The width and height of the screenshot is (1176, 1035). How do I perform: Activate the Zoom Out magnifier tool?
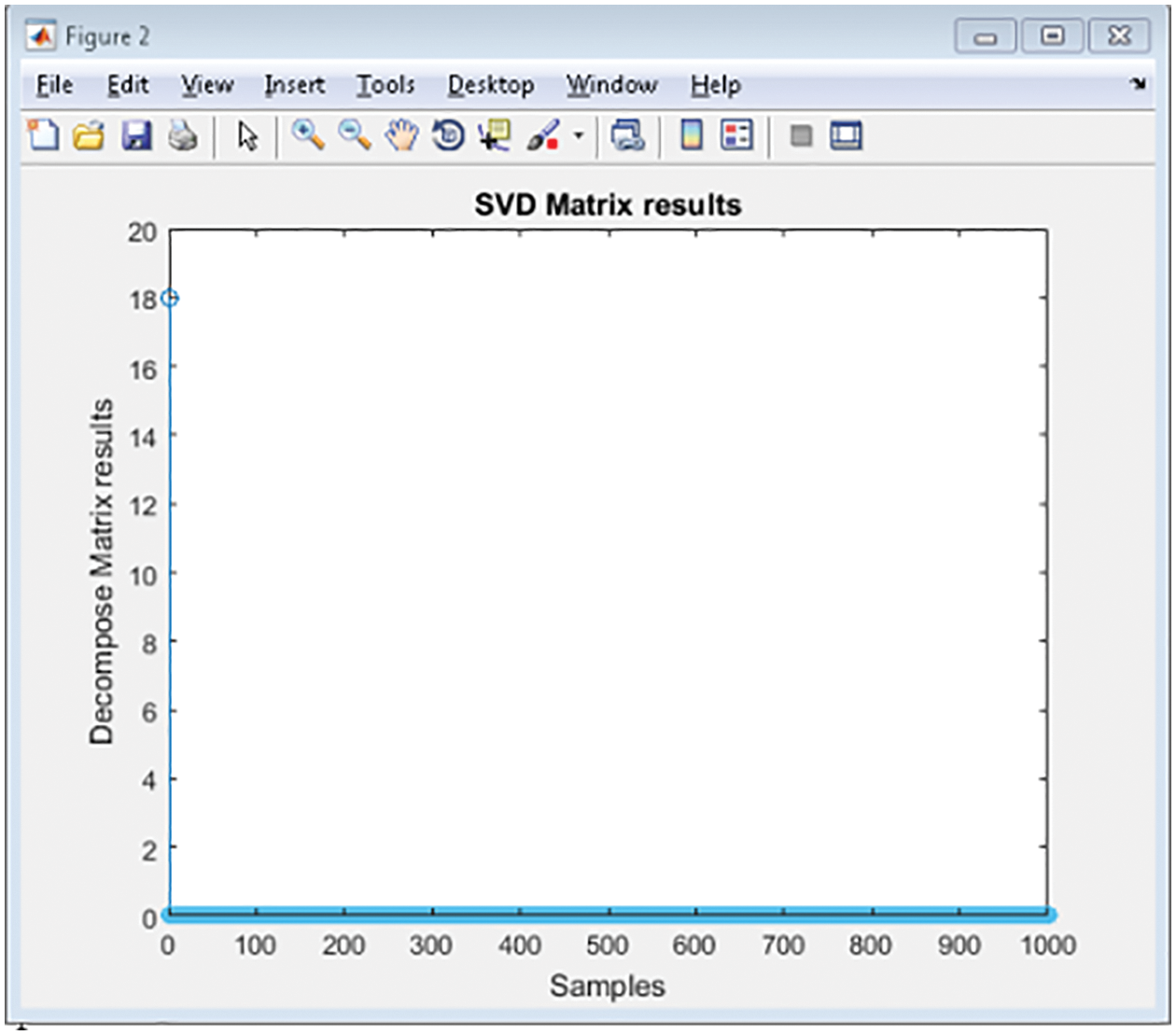[x=355, y=136]
